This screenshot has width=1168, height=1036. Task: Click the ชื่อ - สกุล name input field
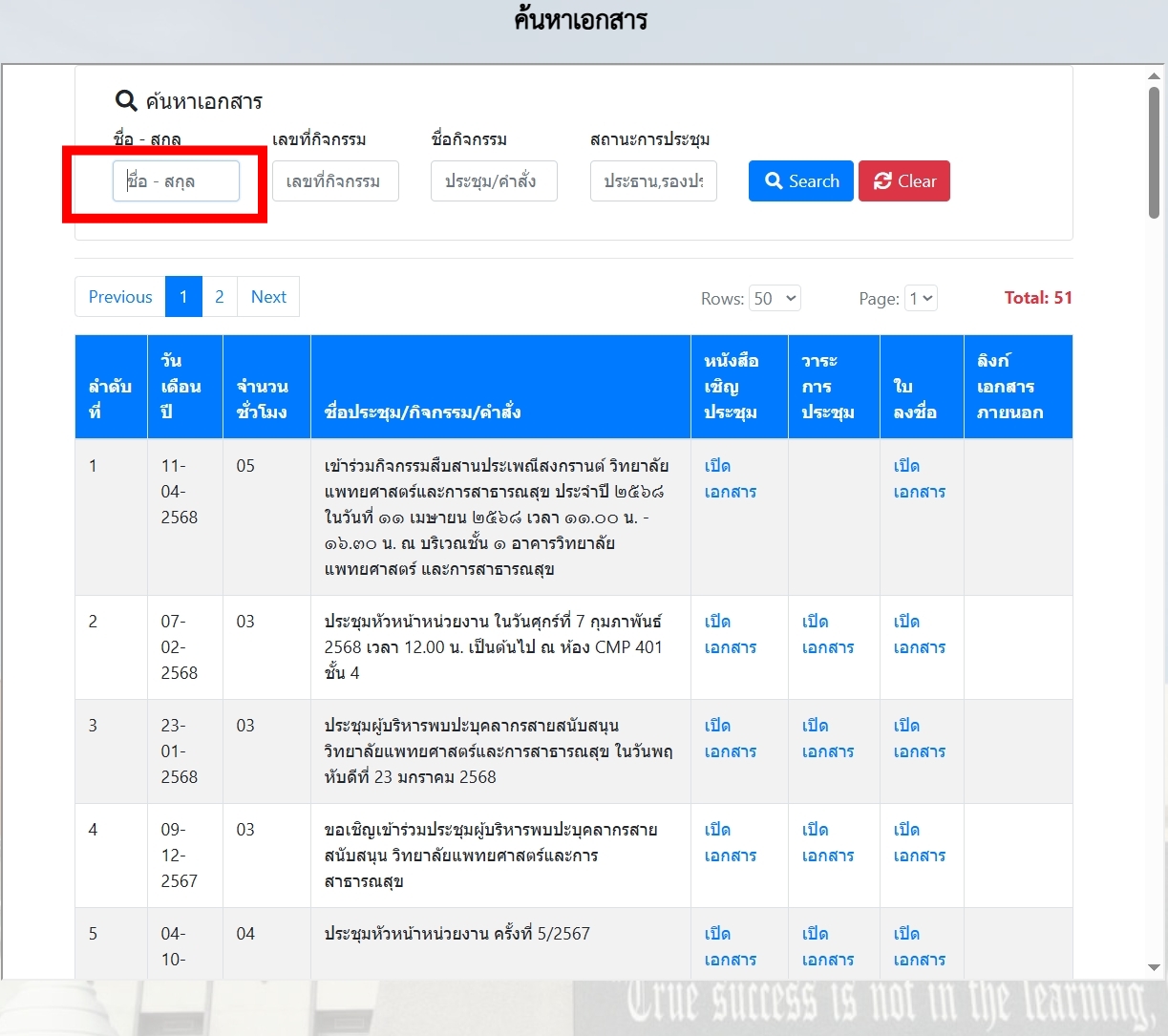pos(177,181)
